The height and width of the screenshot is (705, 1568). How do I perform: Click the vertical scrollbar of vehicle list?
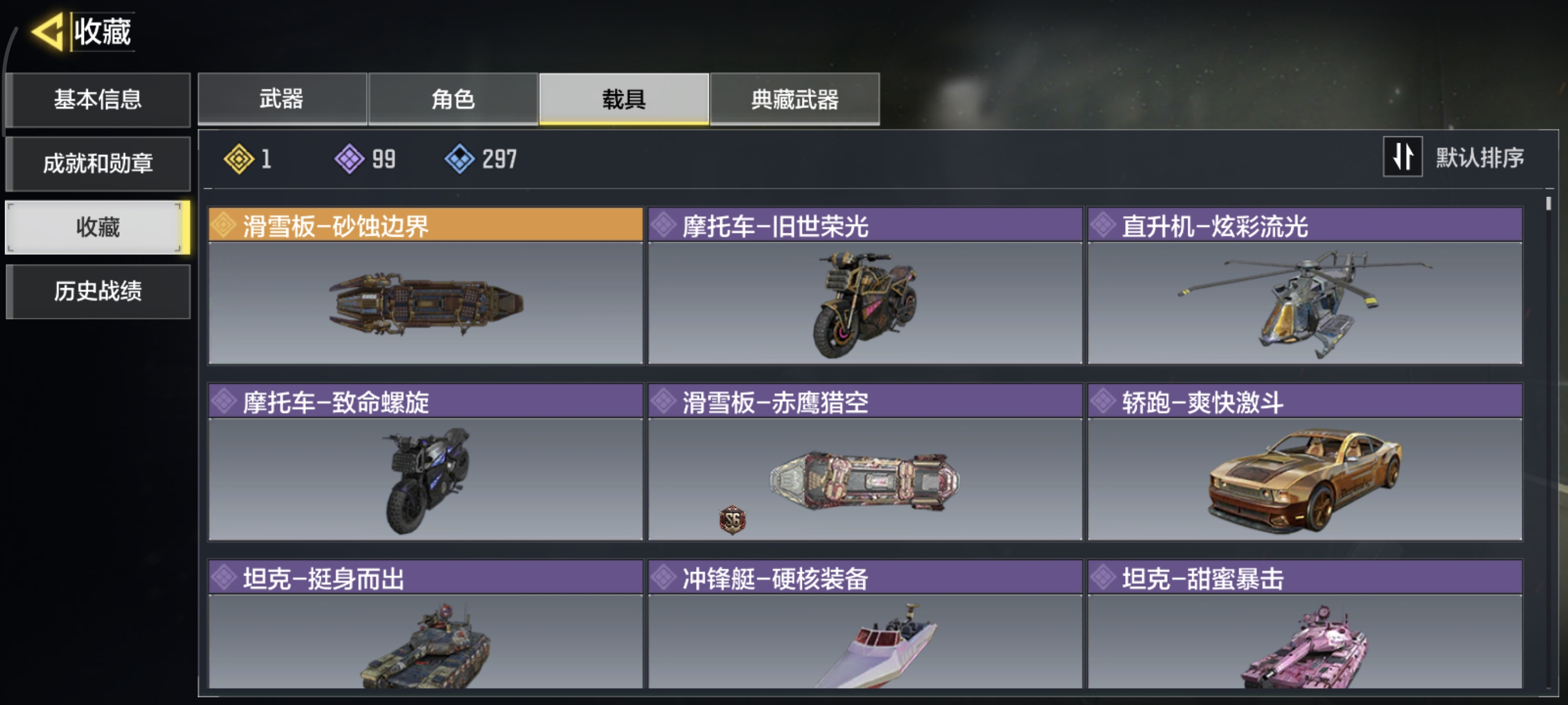tap(1548, 443)
